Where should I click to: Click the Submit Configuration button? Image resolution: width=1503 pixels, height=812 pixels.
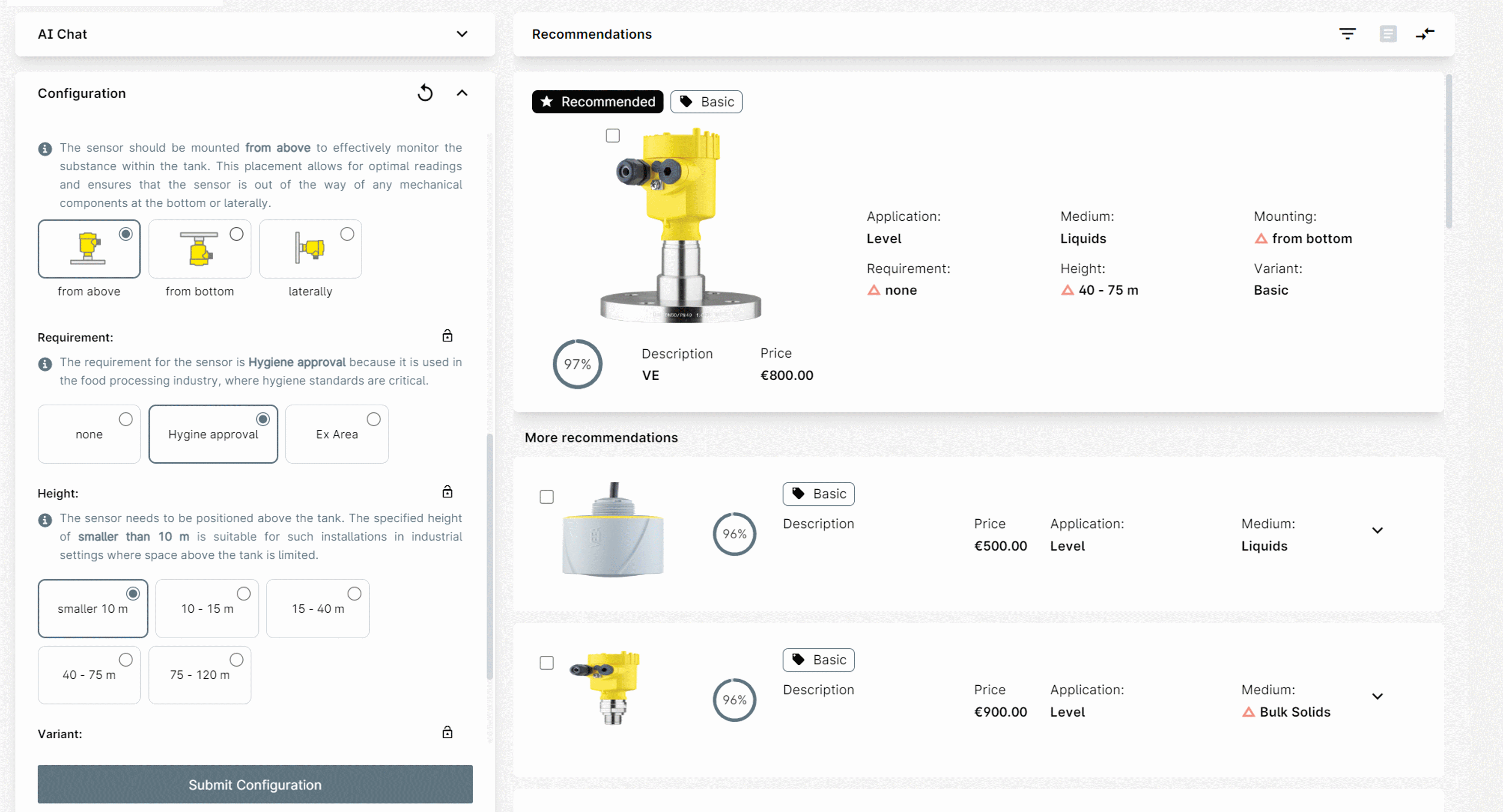[x=255, y=784]
